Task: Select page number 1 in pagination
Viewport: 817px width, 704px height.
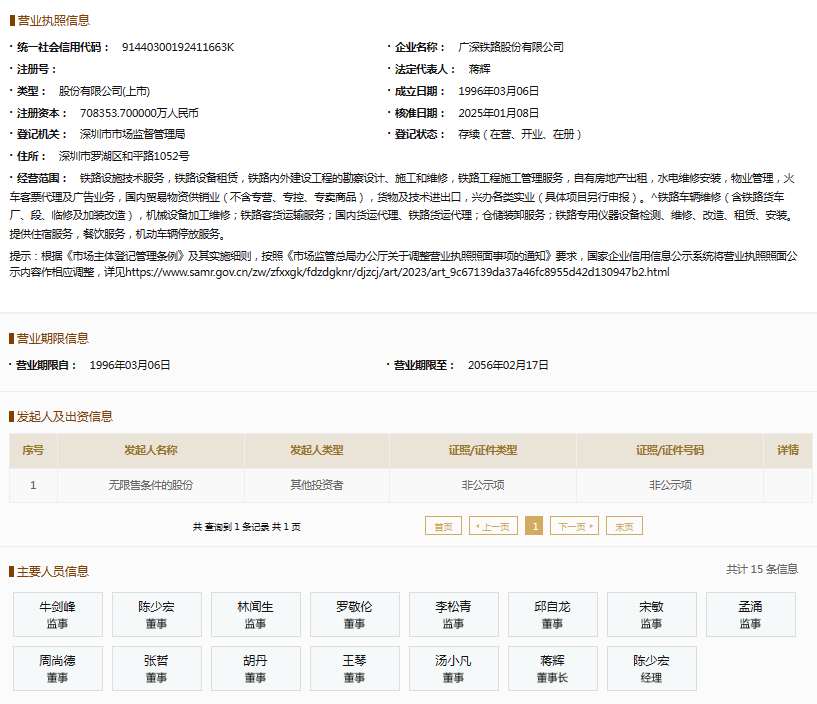Action: [x=534, y=526]
